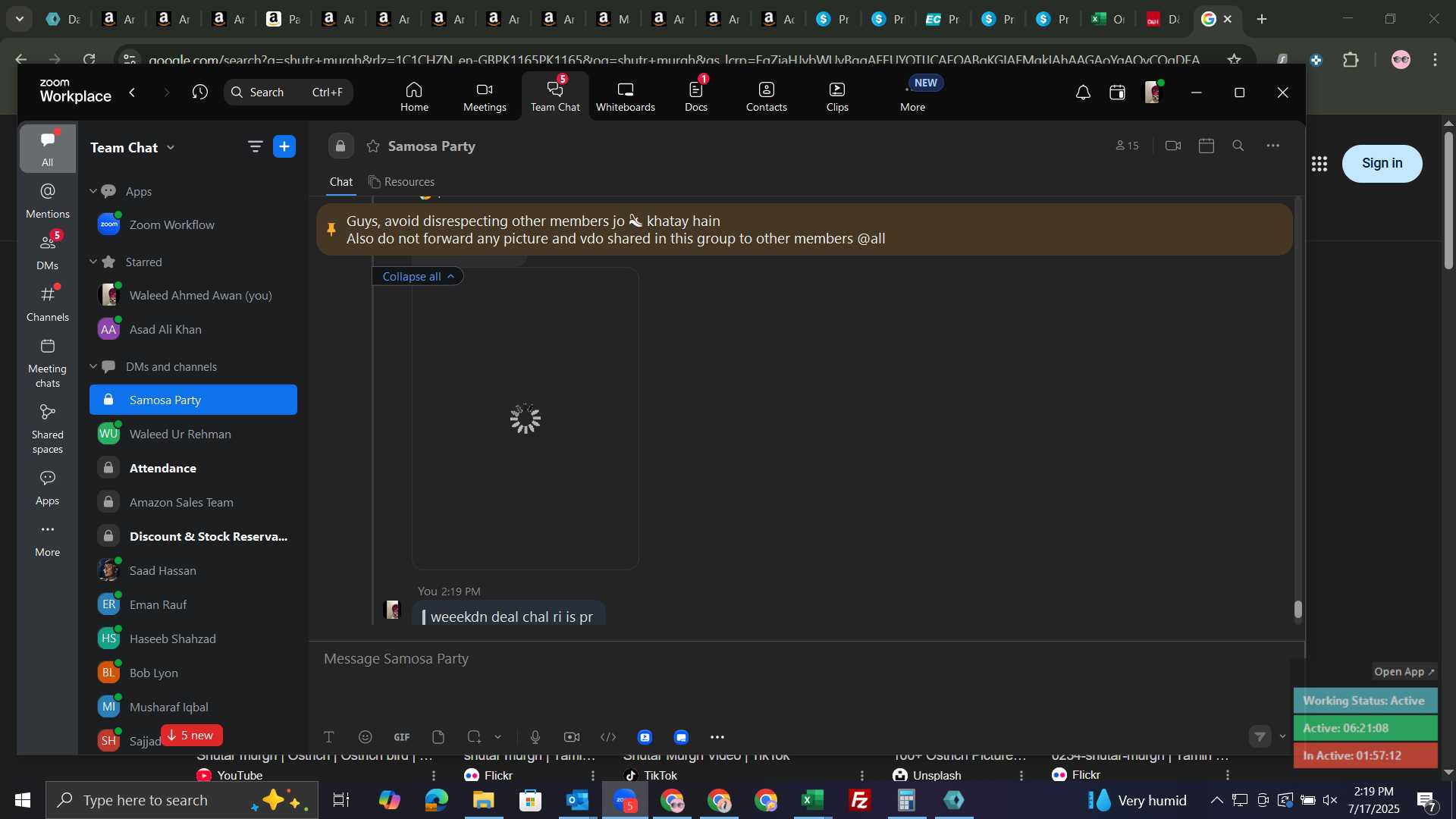This screenshot has height=819, width=1456.
Task: Record an audio message with microphone icon
Action: pos(535,737)
